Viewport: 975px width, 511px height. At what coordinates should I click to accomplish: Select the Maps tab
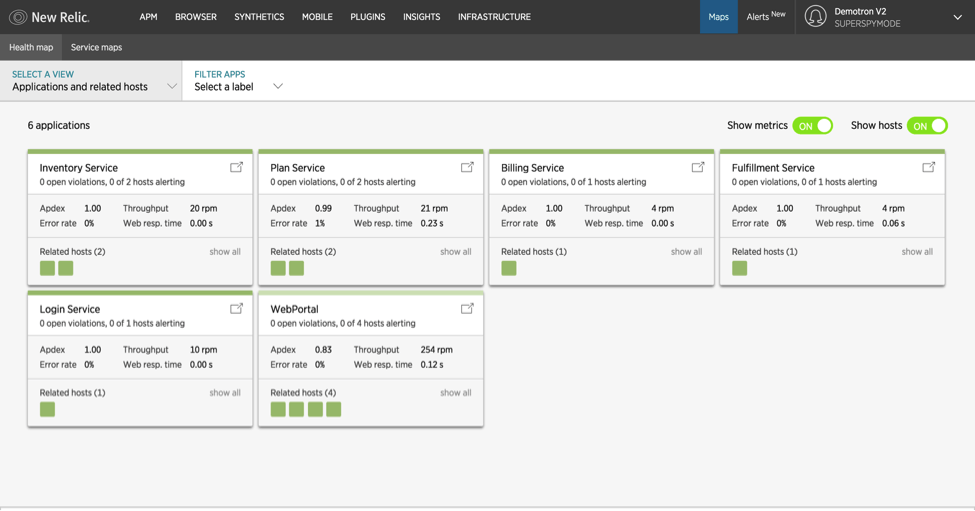tap(719, 17)
